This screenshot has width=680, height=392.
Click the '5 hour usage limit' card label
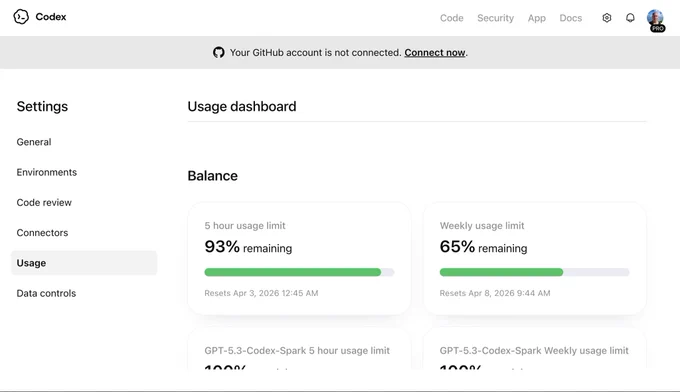pos(245,225)
